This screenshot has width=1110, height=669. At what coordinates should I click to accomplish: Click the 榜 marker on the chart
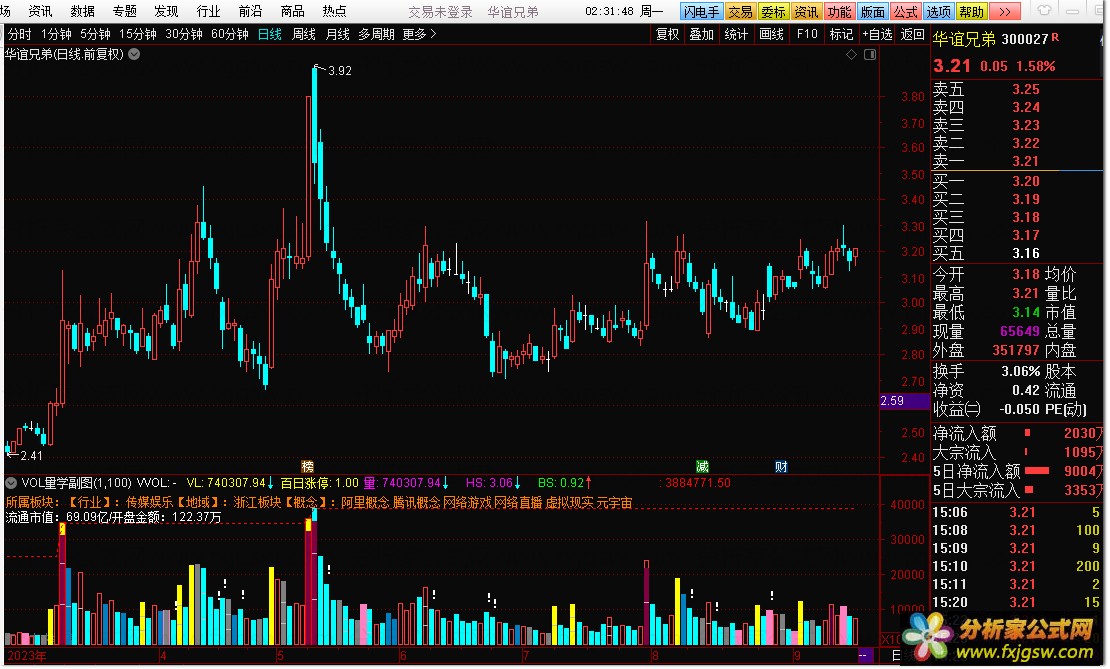coord(307,467)
